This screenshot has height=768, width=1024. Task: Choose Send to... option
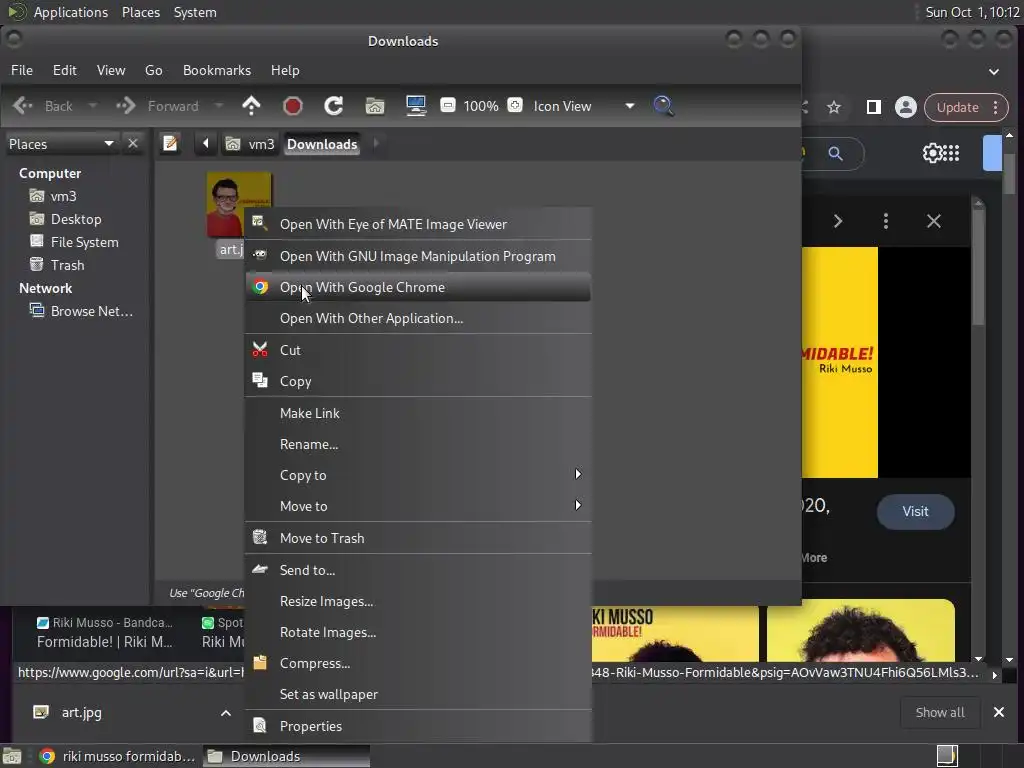tap(418, 570)
